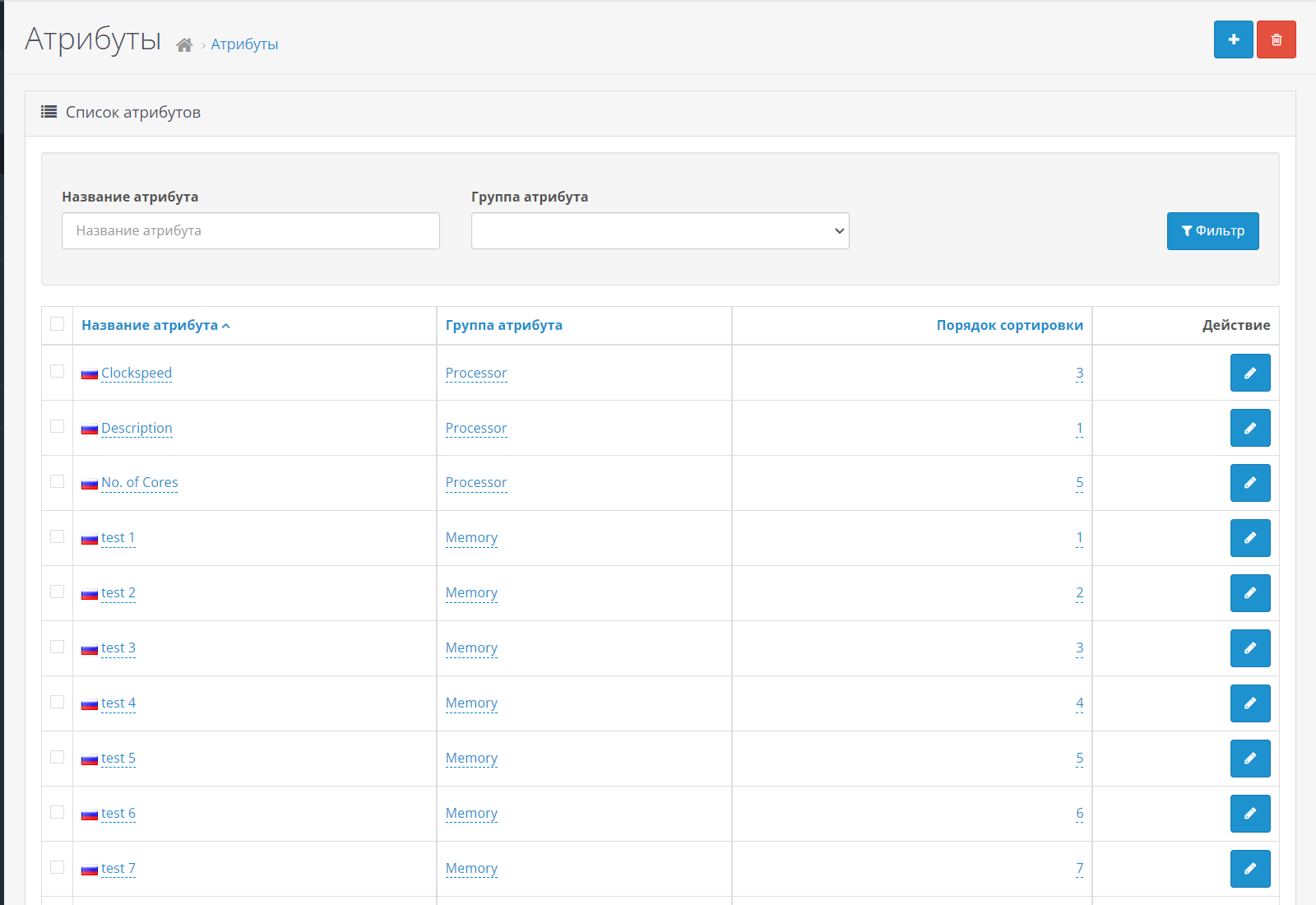Edit the test 6 attribute
This screenshot has height=905, width=1316.
click(1250, 814)
